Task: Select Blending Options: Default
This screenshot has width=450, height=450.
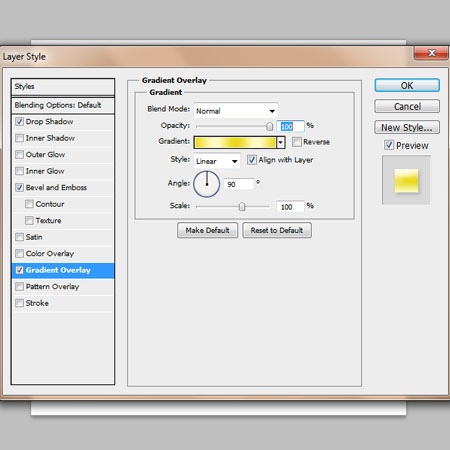Action: click(x=63, y=105)
